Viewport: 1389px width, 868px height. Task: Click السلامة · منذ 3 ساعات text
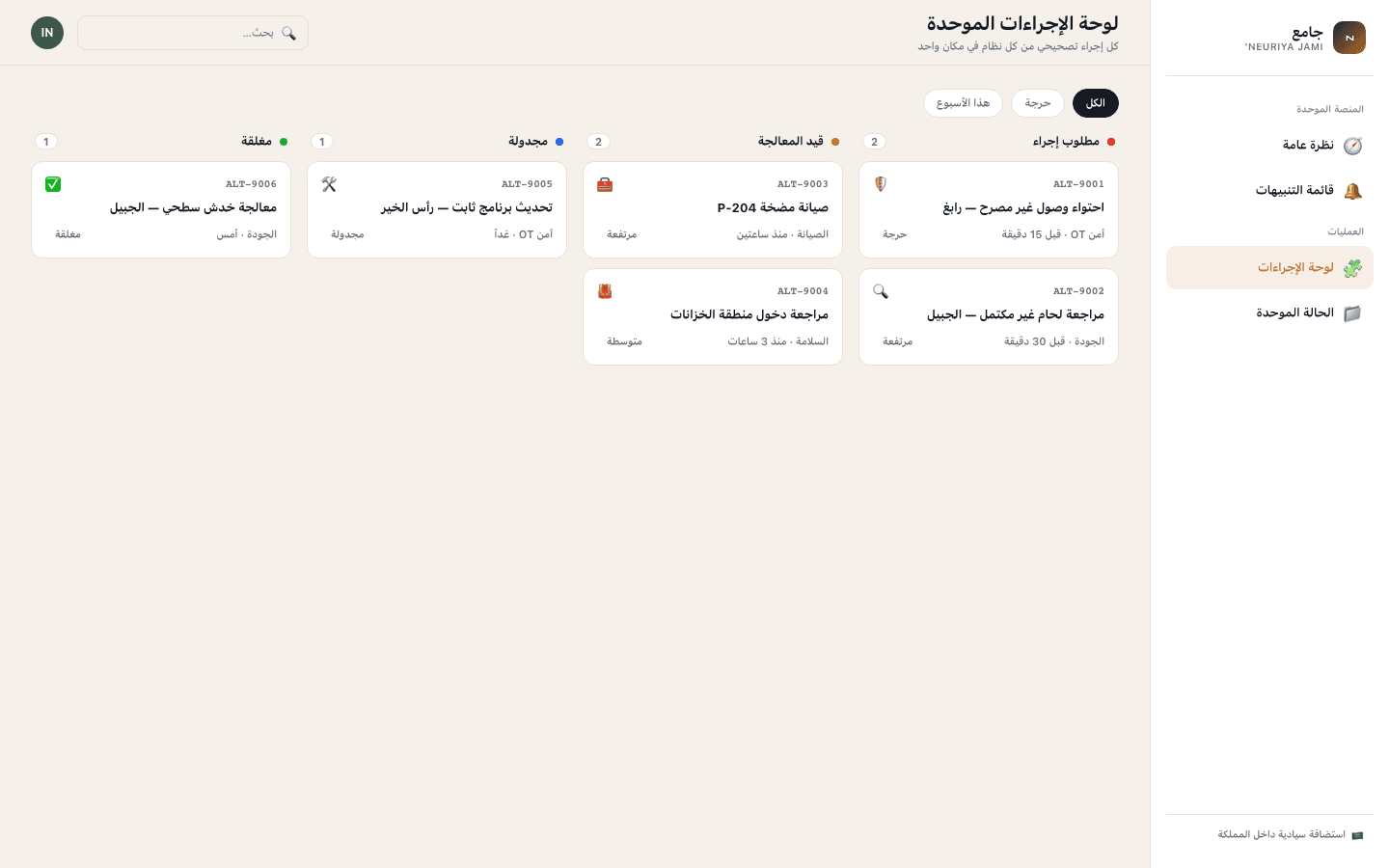777,341
